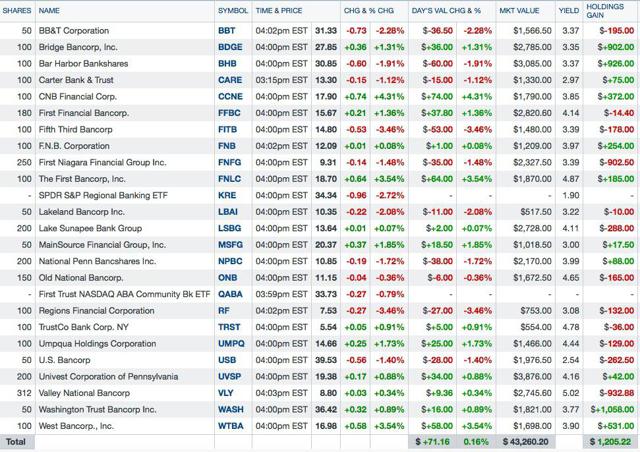Open the CCNE symbol link
This screenshot has height=452, width=640.
click(x=230, y=96)
